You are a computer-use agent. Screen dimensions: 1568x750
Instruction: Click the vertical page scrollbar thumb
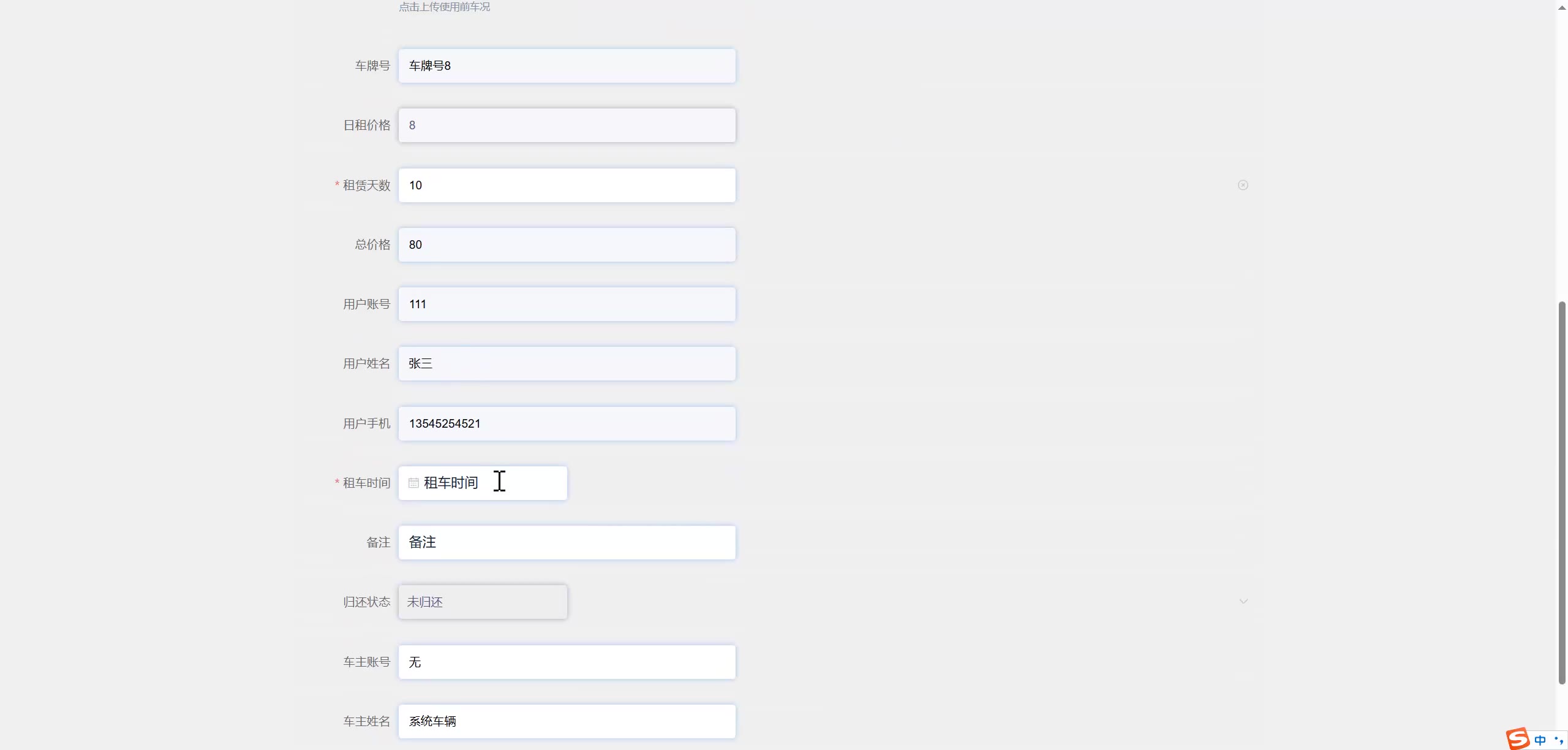pyautogui.click(x=1562, y=492)
